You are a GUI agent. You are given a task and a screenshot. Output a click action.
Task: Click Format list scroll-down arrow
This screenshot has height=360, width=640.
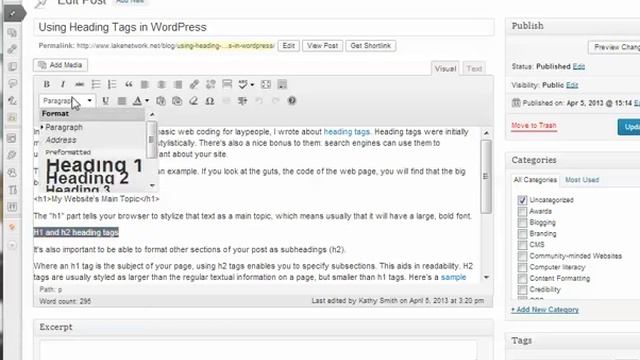click(152, 186)
